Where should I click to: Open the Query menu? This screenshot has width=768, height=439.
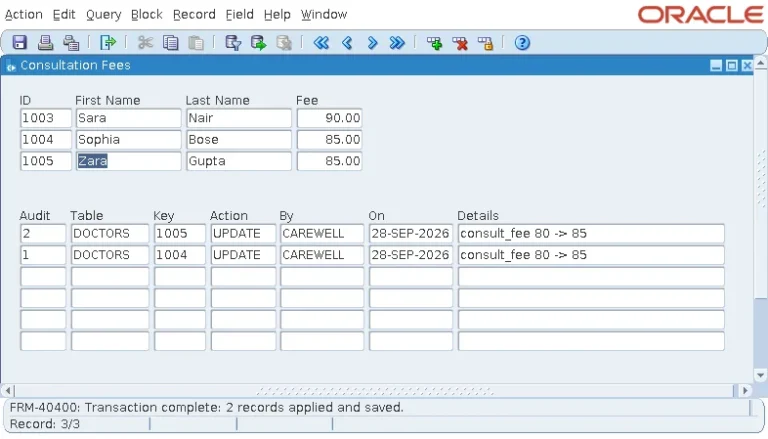click(x=103, y=15)
